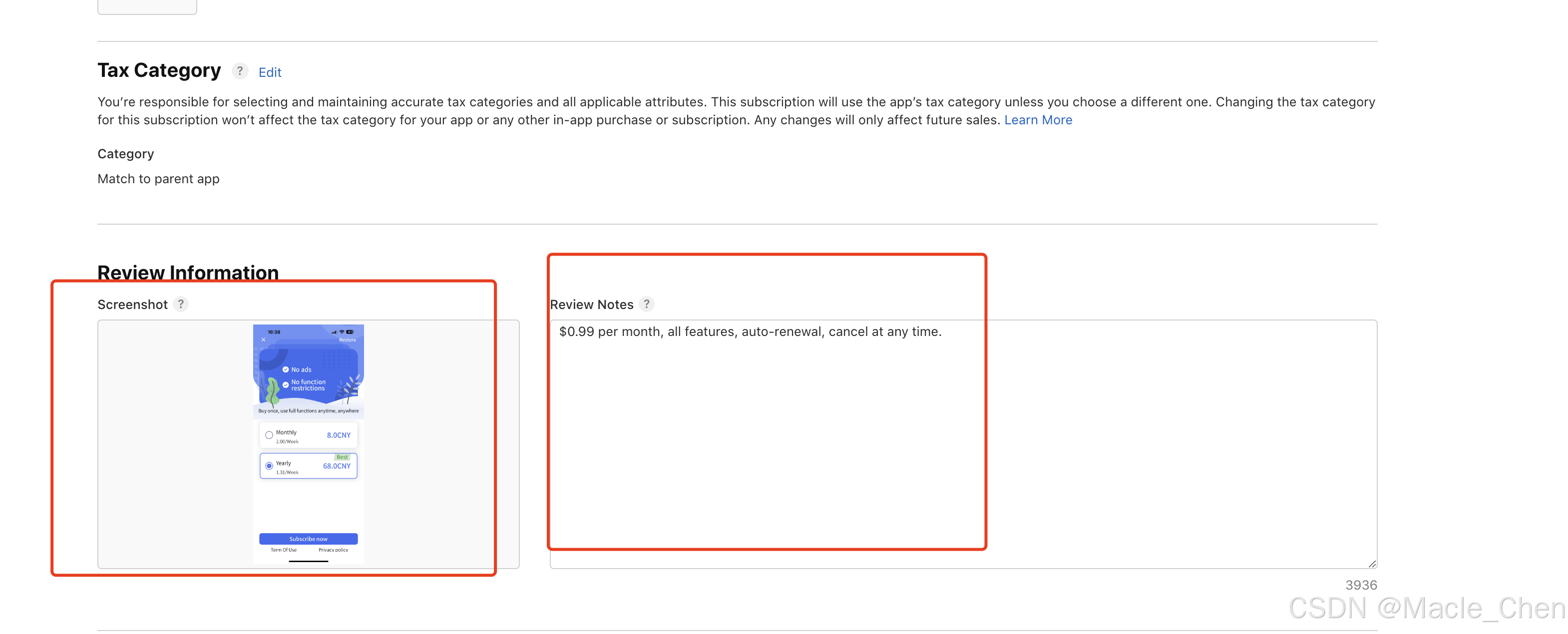Click the Wi-Fi icon in phone preview
The width and height of the screenshot is (1568, 634).
pyautogui.click(x=342, y=331)
